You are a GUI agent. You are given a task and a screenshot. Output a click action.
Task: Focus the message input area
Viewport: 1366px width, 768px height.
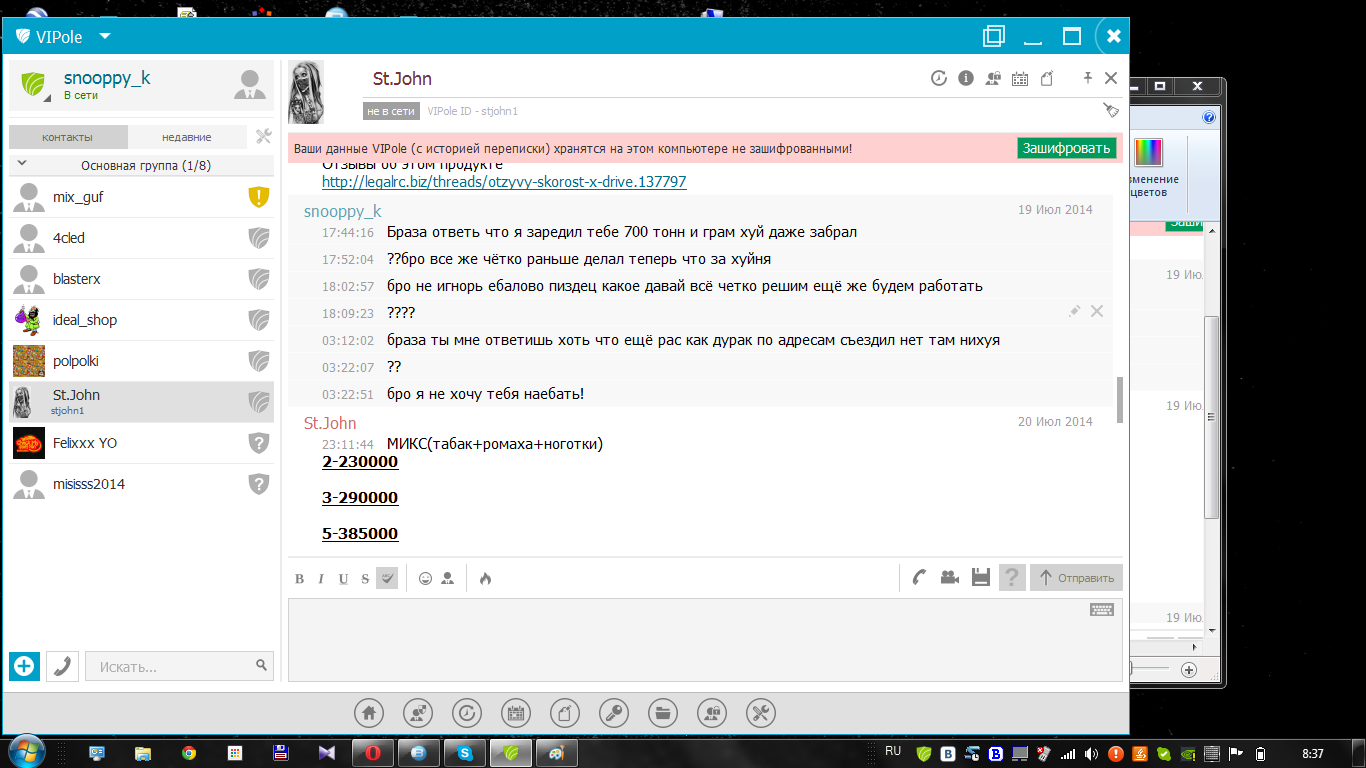coord(705,640)
